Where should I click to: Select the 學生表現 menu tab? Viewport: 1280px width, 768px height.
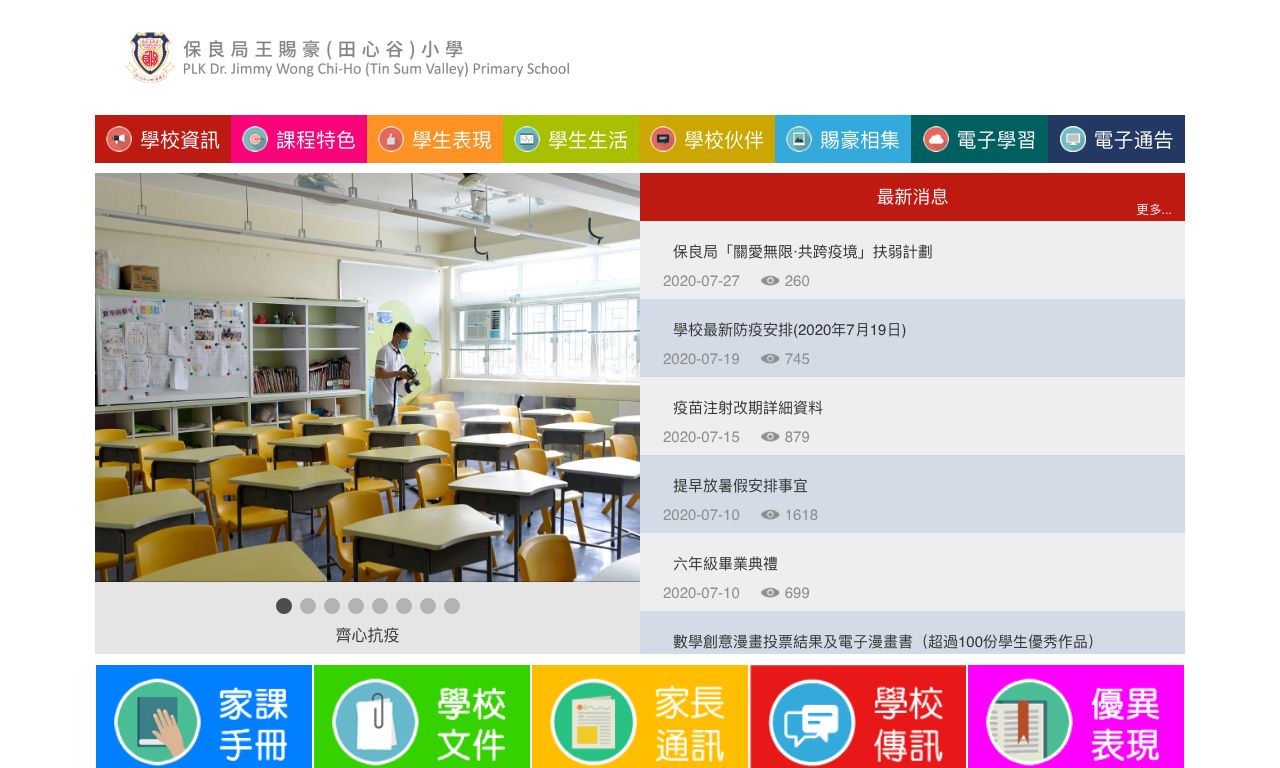click(434, 139)
